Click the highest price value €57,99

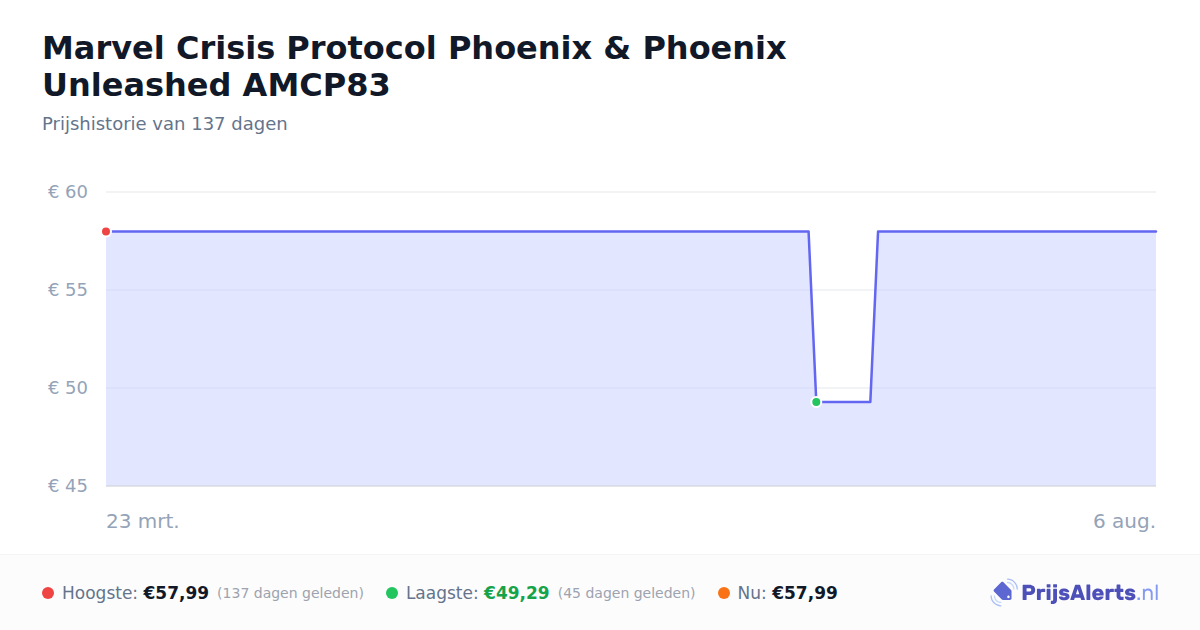point(176,593)
